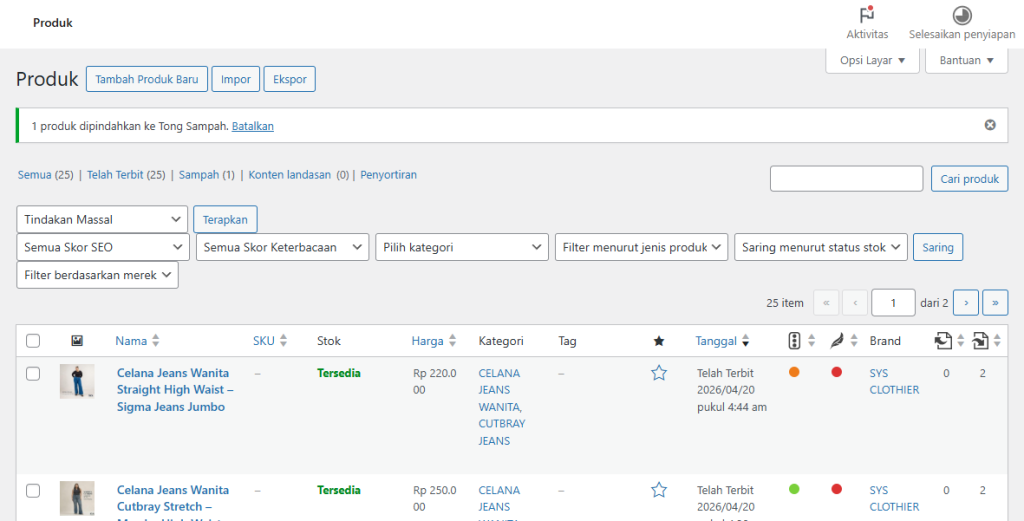Image resolution: width=1024 pixels, height=521 pixels.
Task: Click the current page number field
Action: click(893, 303)
